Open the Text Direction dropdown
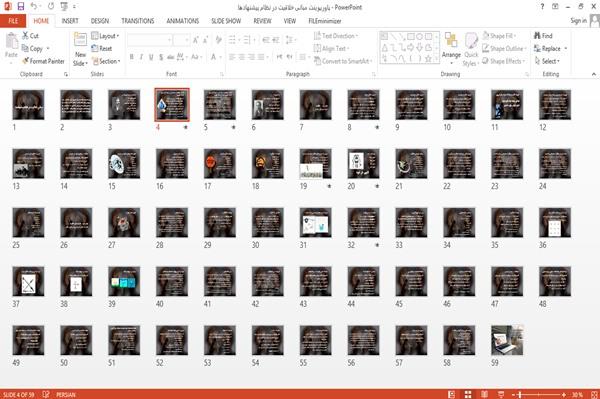The width and height of the screenshot is (600, 399). click(x=336, y=36)
